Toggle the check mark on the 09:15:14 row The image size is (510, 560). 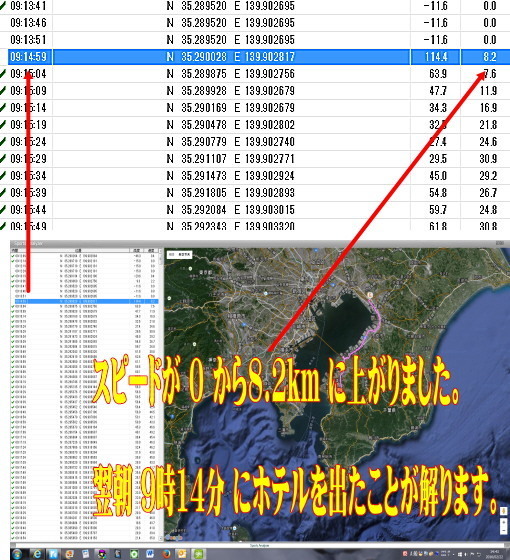pyautogui.click(x=3, y=108)
